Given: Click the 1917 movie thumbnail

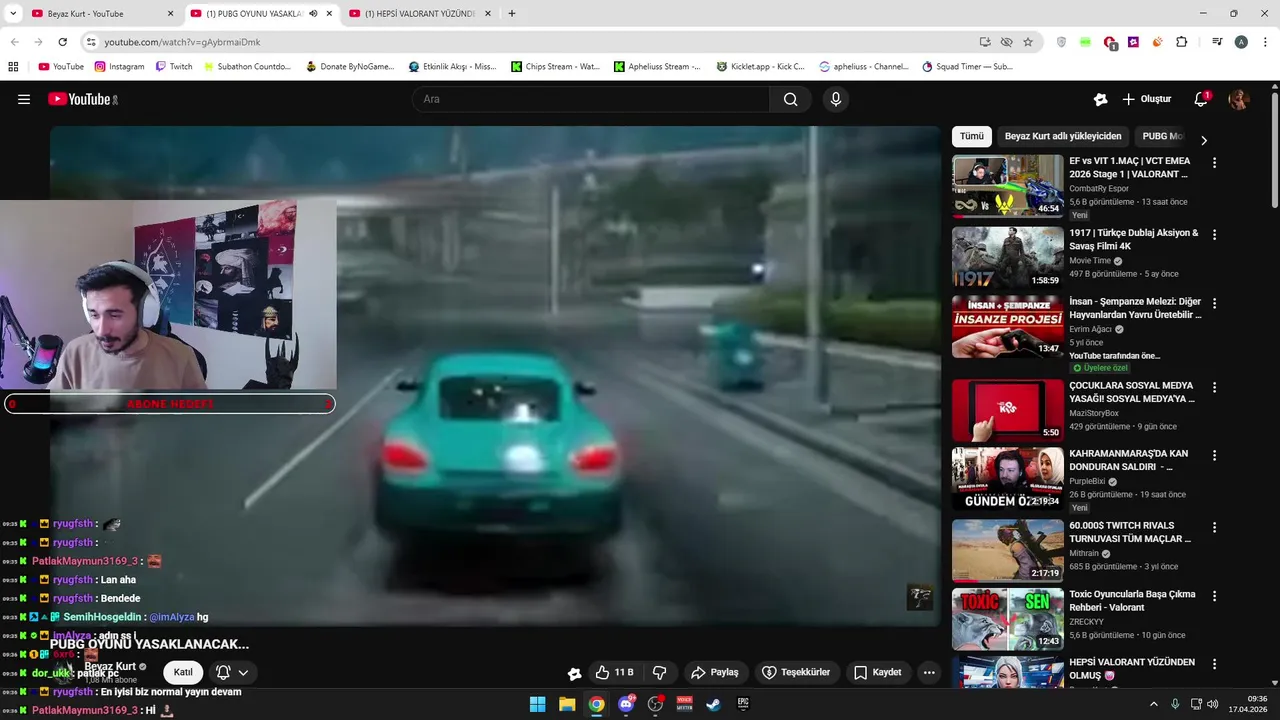Looking at the screenshot, I should click(1007, 257).
